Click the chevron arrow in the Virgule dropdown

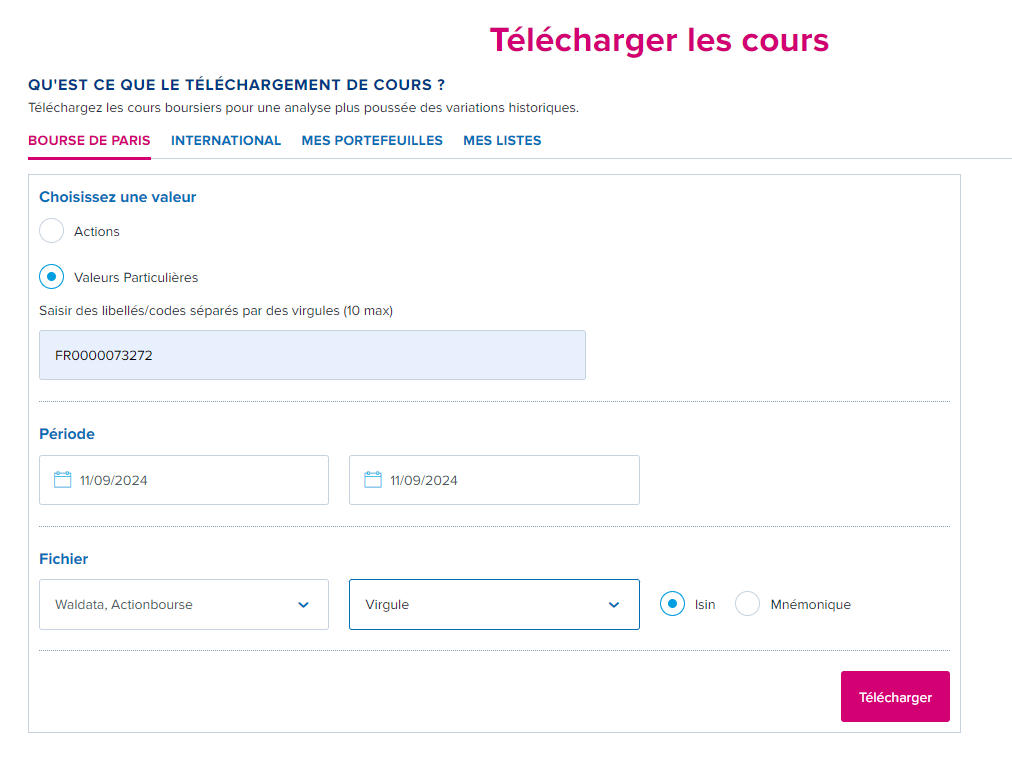(x=614, y=605)
